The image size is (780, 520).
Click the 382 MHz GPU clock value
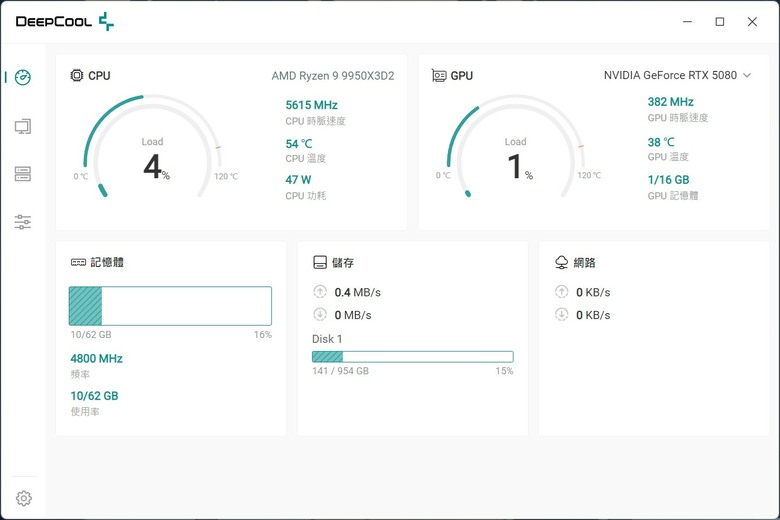click(x=671, y=102)
